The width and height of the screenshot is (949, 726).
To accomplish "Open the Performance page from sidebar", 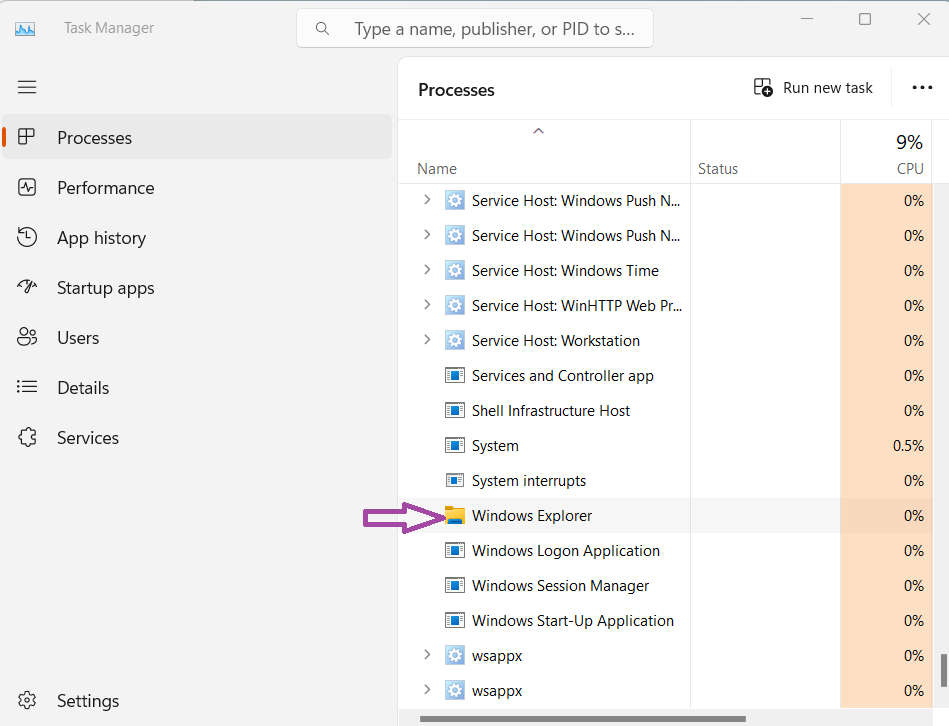I will (105, 188).
